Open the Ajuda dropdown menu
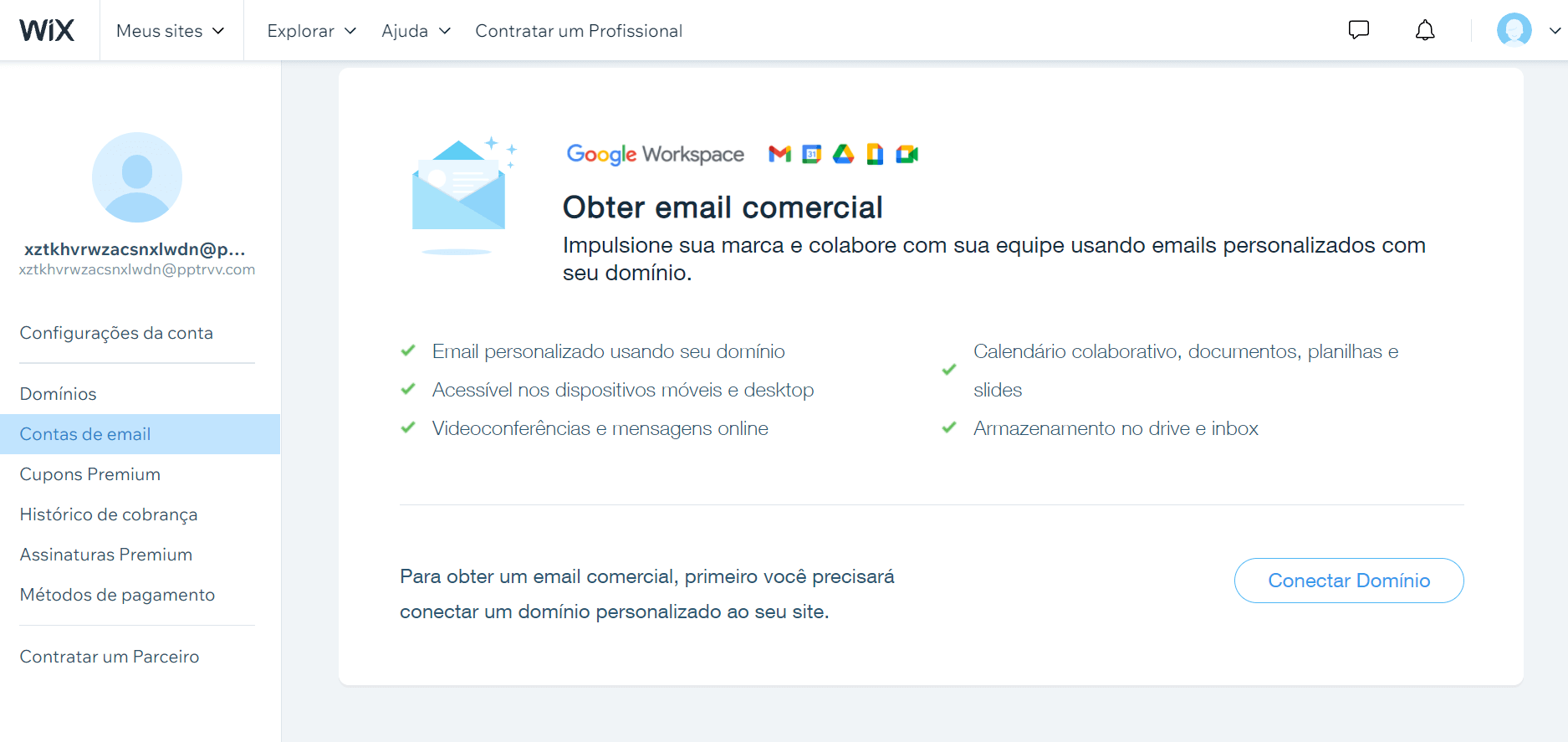The image size is (1568, 742). (416, 31)
